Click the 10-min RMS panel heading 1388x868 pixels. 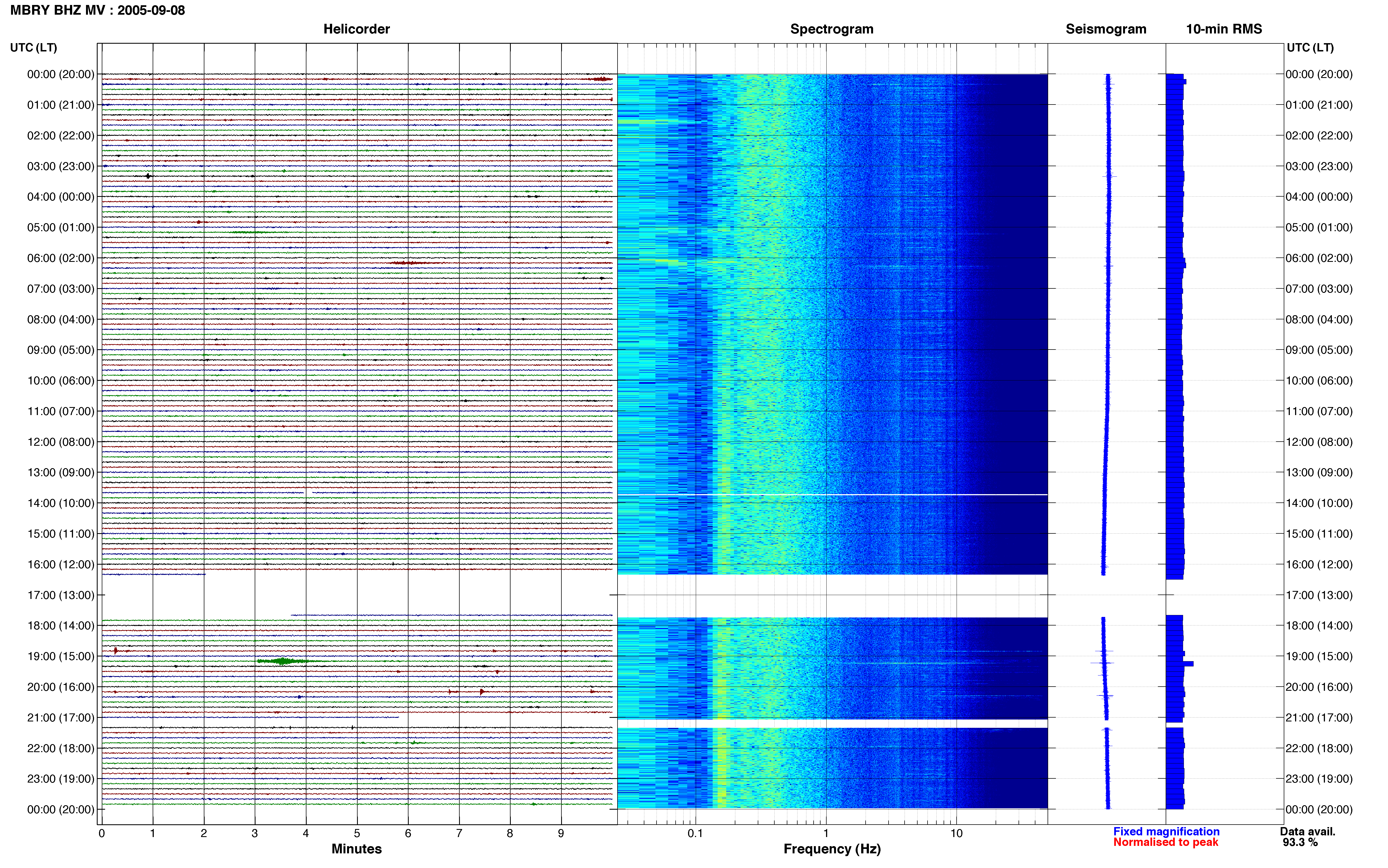click(x=1224, y=29)
